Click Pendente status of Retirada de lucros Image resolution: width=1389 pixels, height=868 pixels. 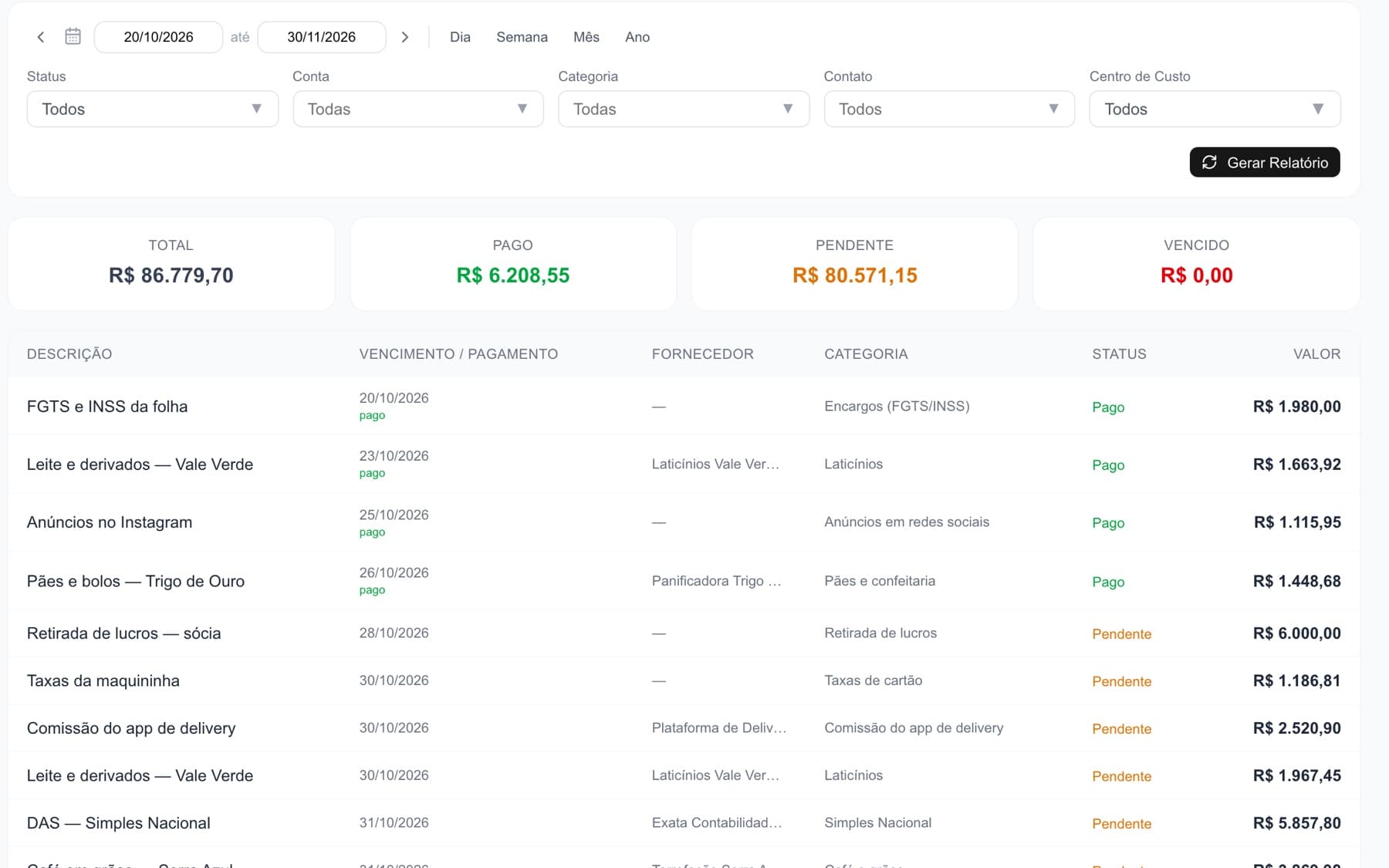[x=1121, y=634]
